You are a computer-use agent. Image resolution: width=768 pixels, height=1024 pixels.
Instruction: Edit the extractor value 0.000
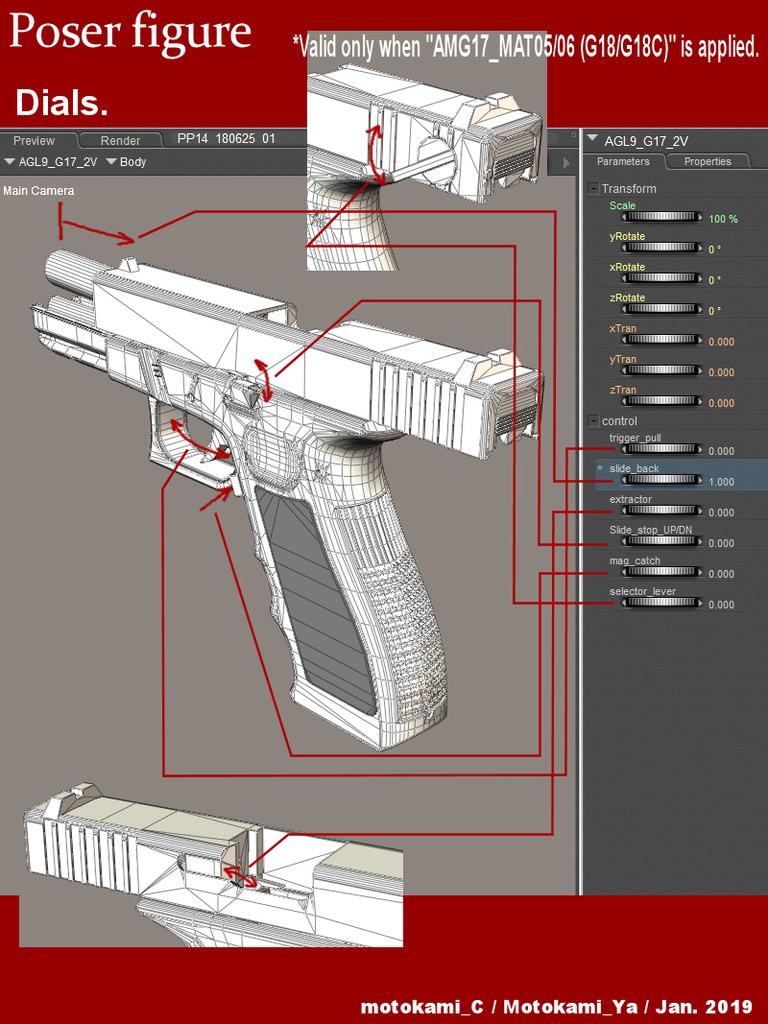point(721,513)
